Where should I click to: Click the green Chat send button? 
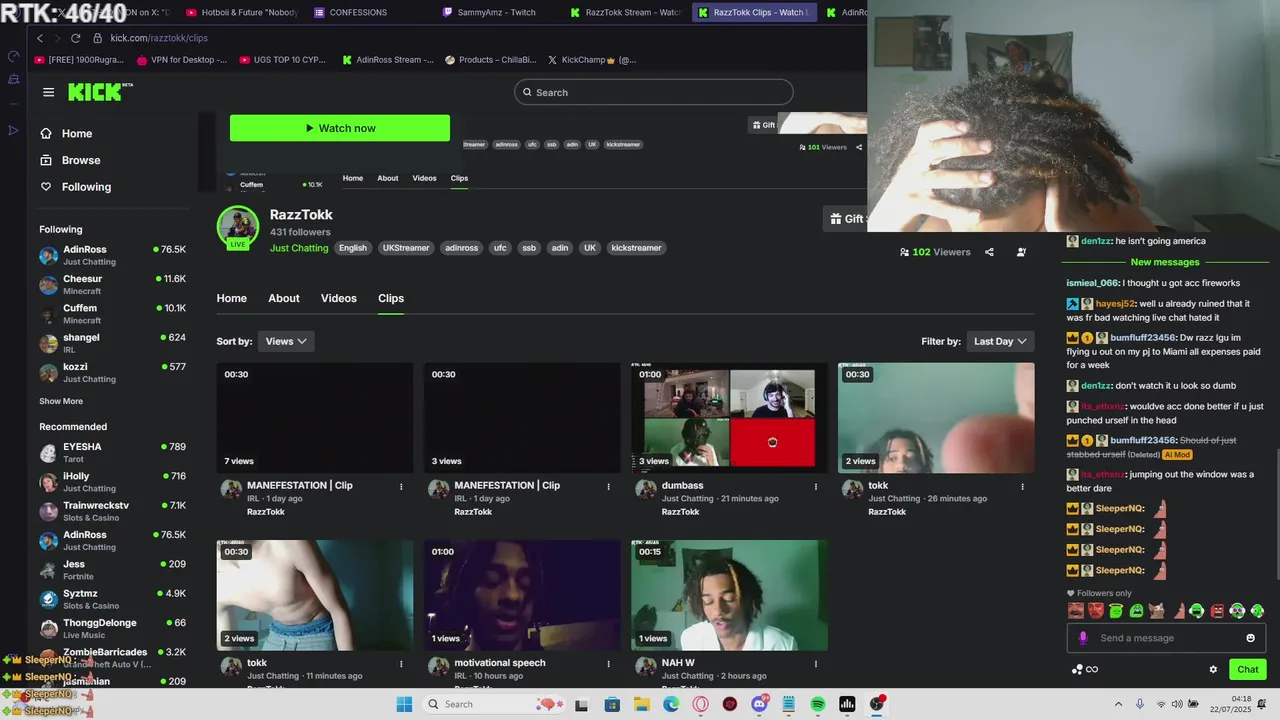coord(1248,670)
